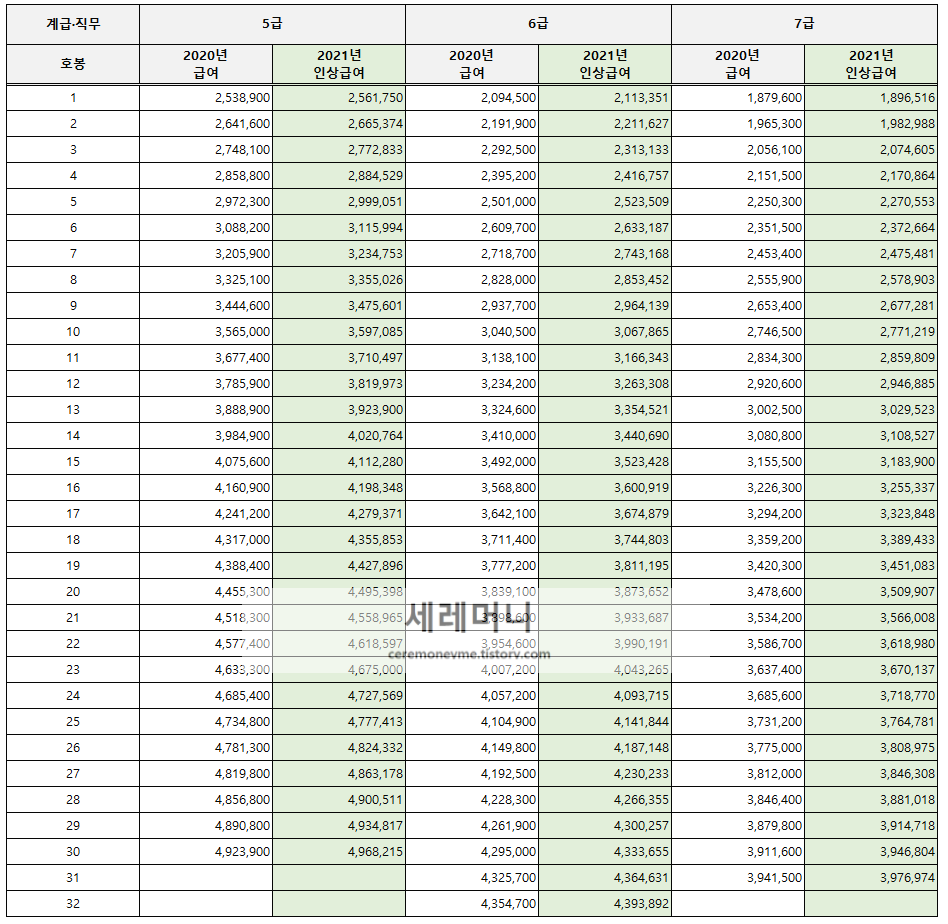
Task: Select cell 3,138,100 in row 11
Action: 472,358
